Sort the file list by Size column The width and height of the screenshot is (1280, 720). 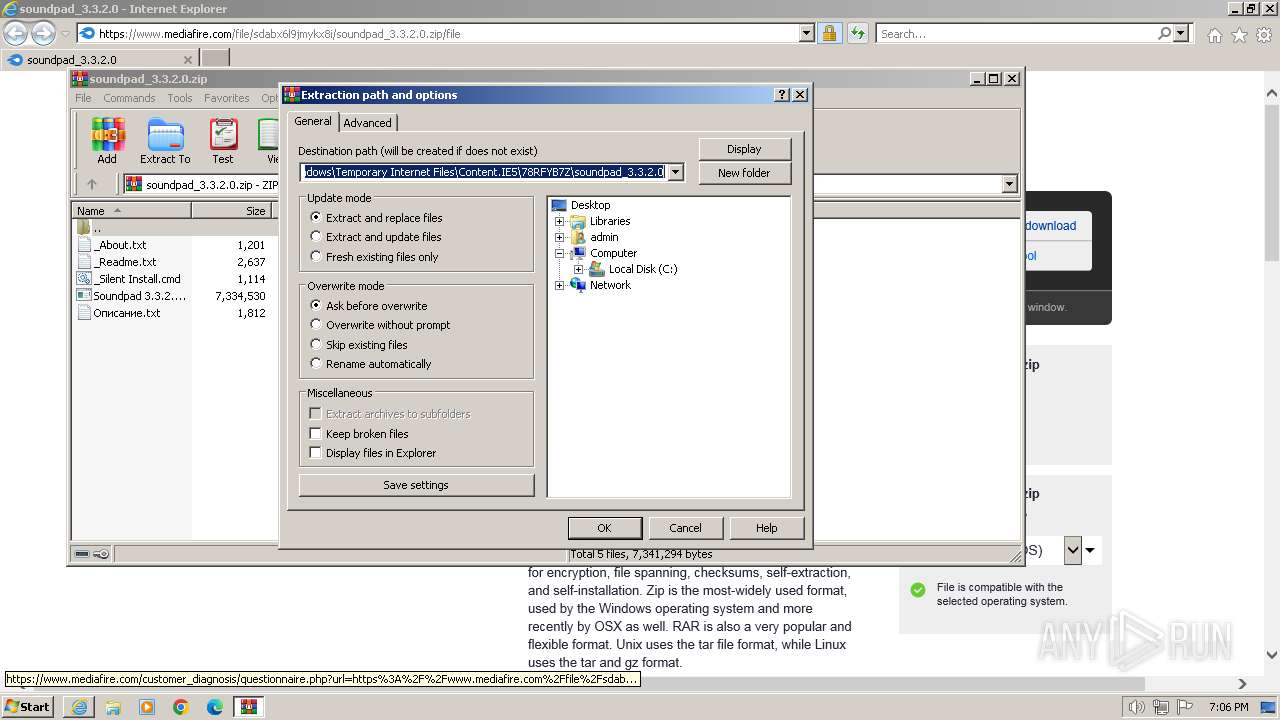tap(232, 211)
